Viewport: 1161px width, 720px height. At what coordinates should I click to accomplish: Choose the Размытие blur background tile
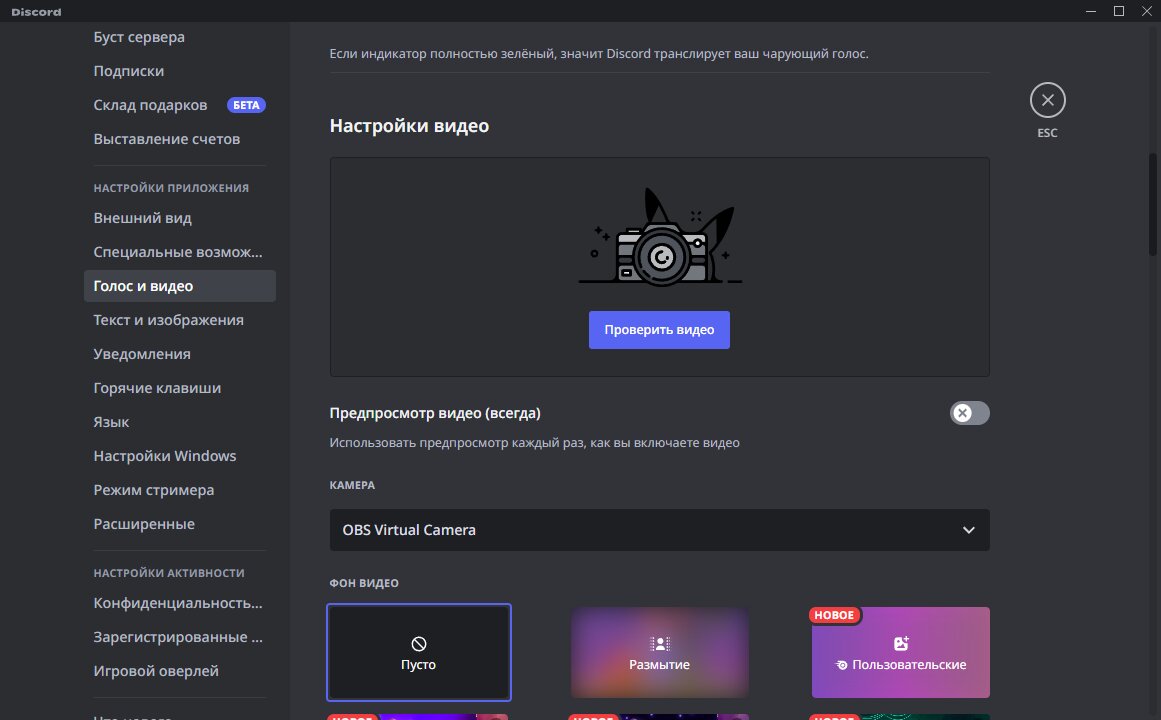coord(659,653)
